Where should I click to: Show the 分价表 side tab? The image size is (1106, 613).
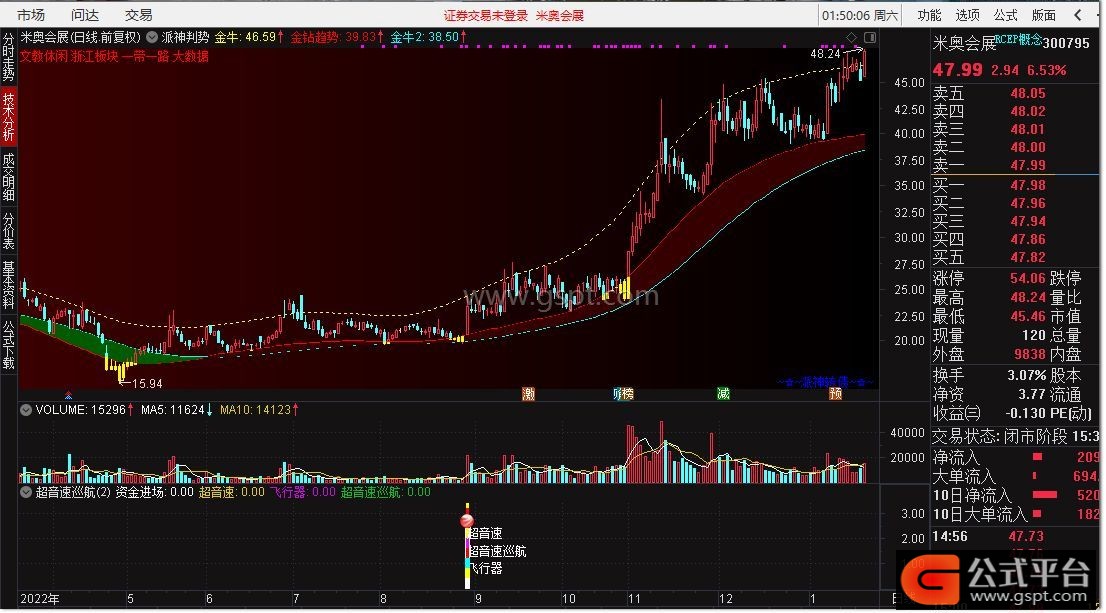[x=8, y=231]
